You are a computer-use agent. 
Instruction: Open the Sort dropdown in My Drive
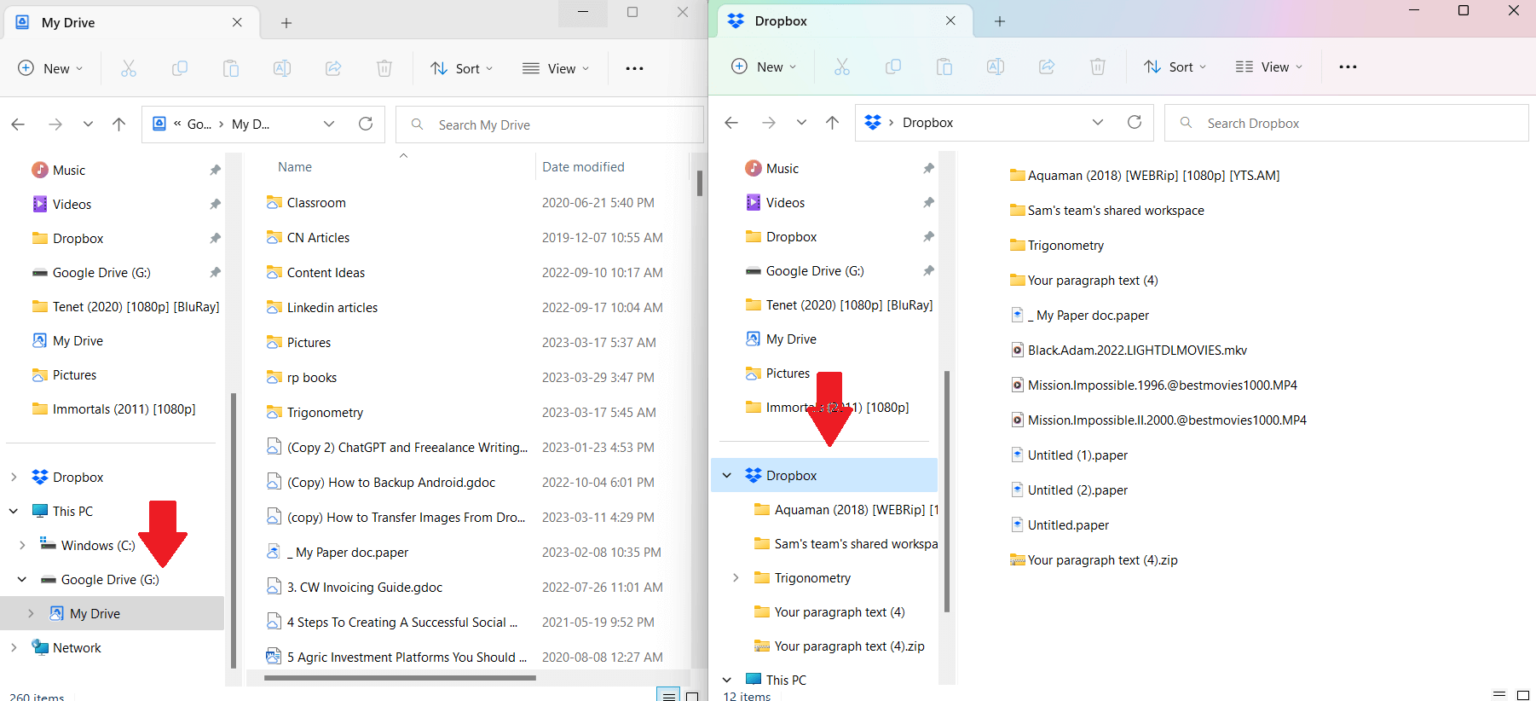pos(461,68)
